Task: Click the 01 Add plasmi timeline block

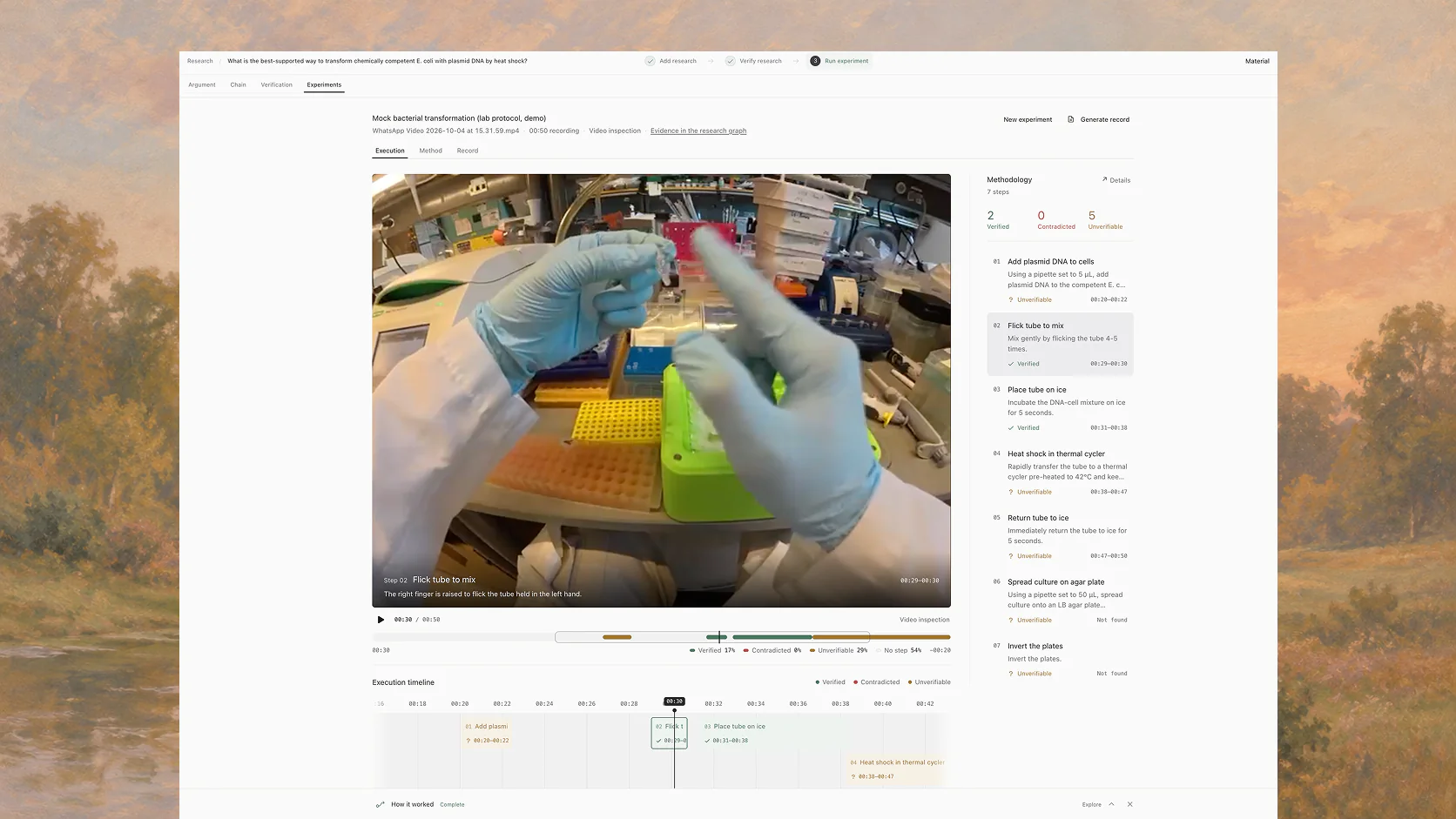Action: 488,733
